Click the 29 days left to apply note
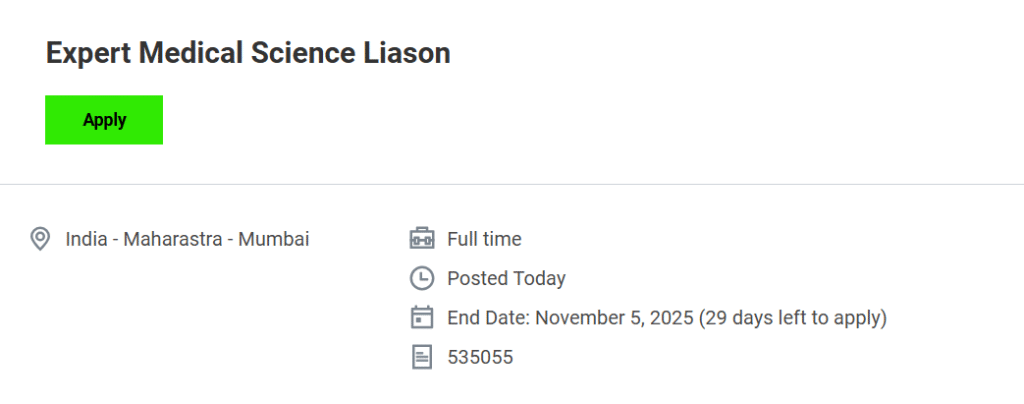The width and height of the screenshot is (1024, 404). [x=793, y=318]
